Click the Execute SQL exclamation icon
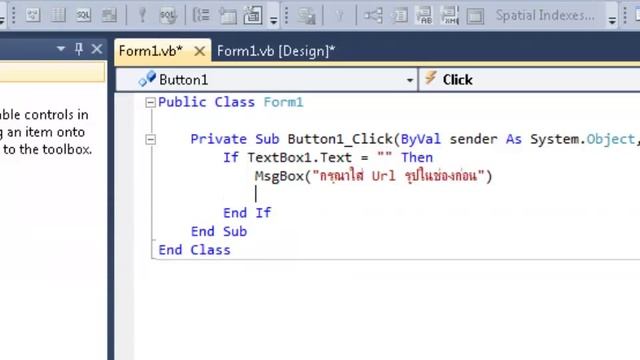This screenshot has height=360, width=640. point(142,15)
